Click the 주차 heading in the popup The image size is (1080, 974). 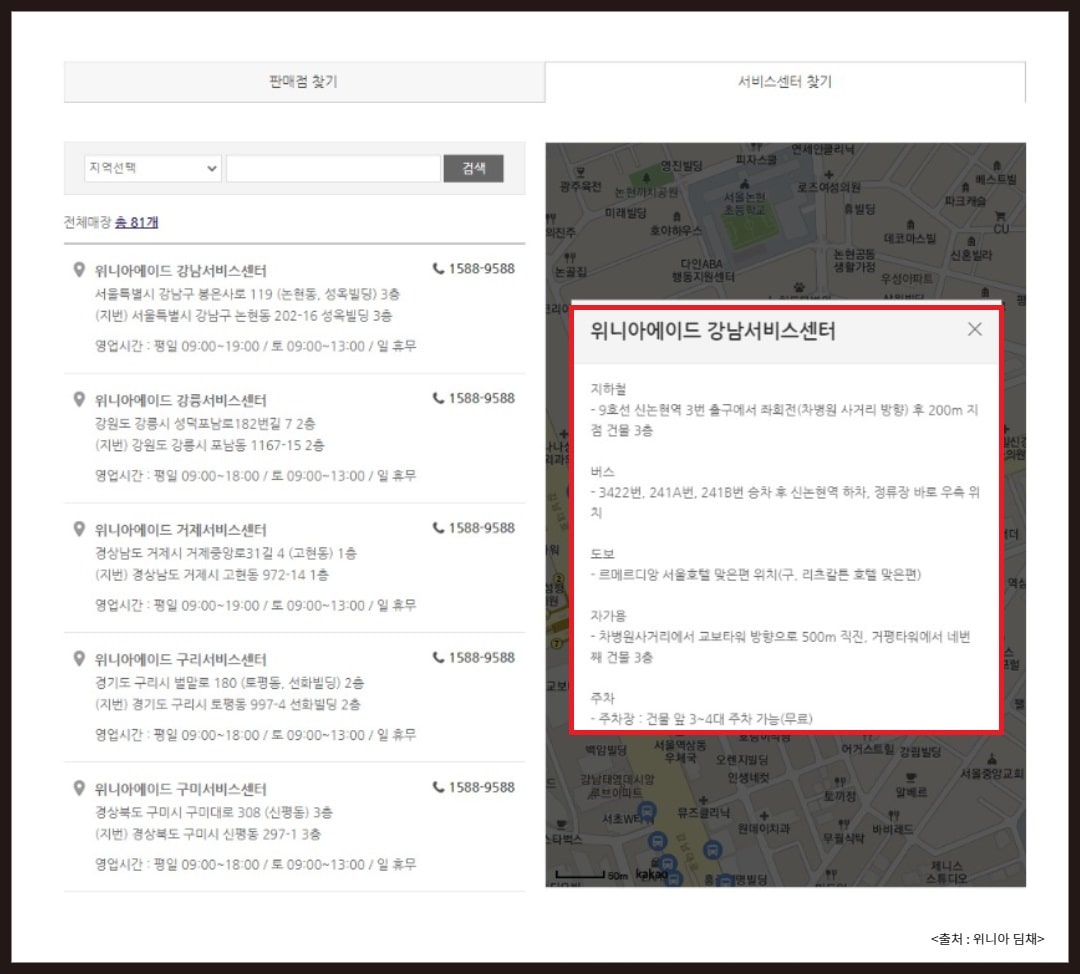click(x=602, y=698)
